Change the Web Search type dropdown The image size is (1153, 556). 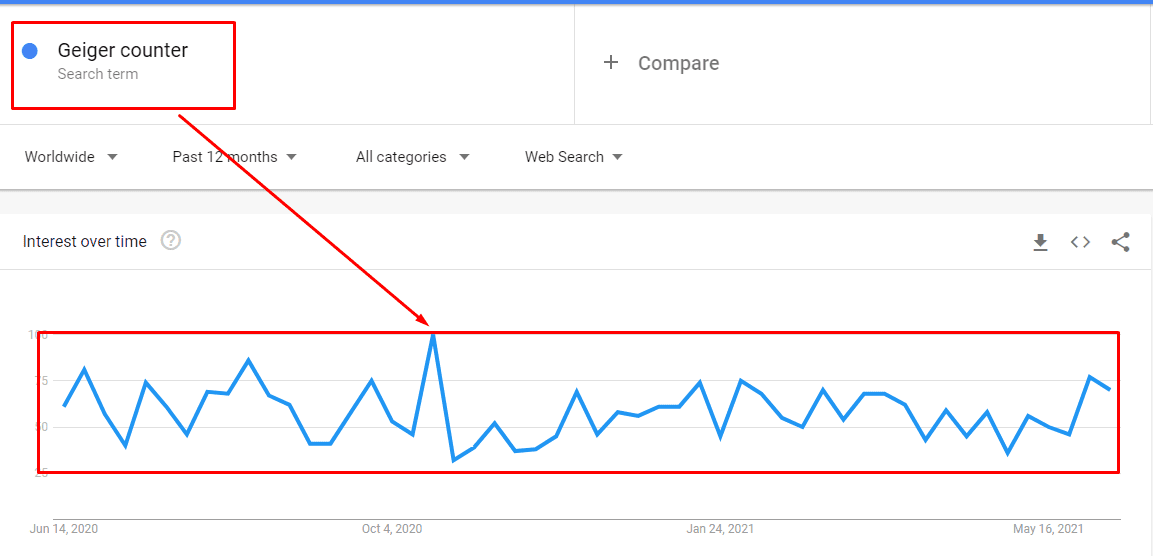pyautogui.click(x=574, y=157)
